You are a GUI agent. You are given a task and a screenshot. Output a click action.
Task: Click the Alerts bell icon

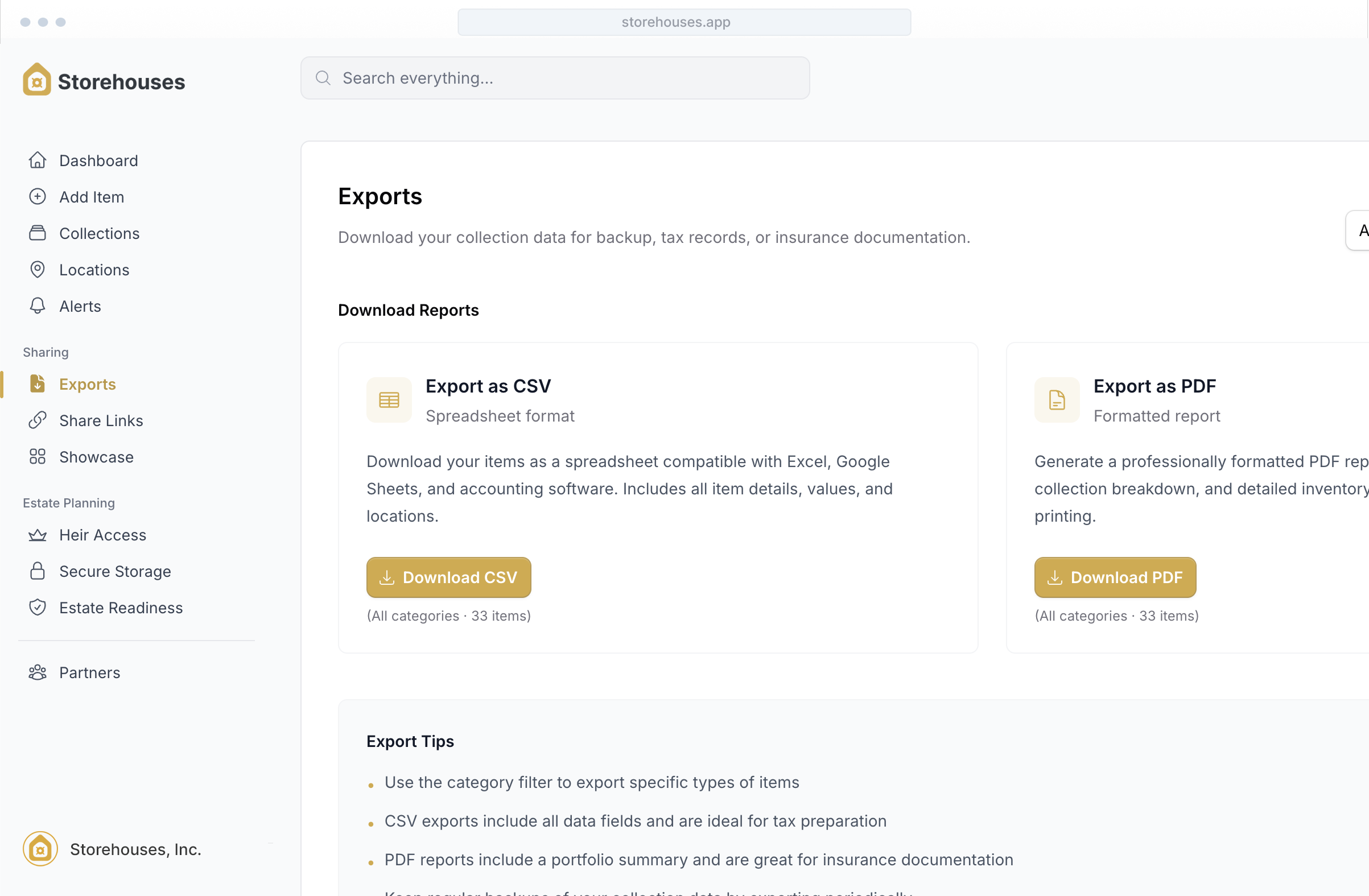38,306
